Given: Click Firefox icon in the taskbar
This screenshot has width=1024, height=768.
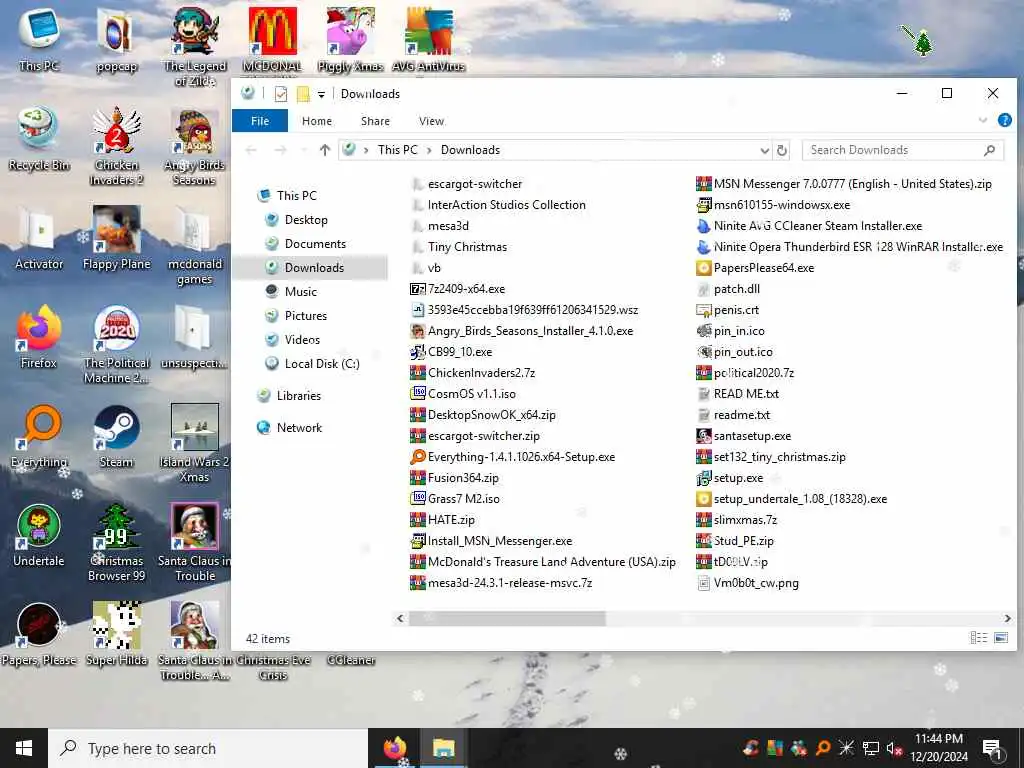Looking at the screenshot, I should tap(394, 748).
